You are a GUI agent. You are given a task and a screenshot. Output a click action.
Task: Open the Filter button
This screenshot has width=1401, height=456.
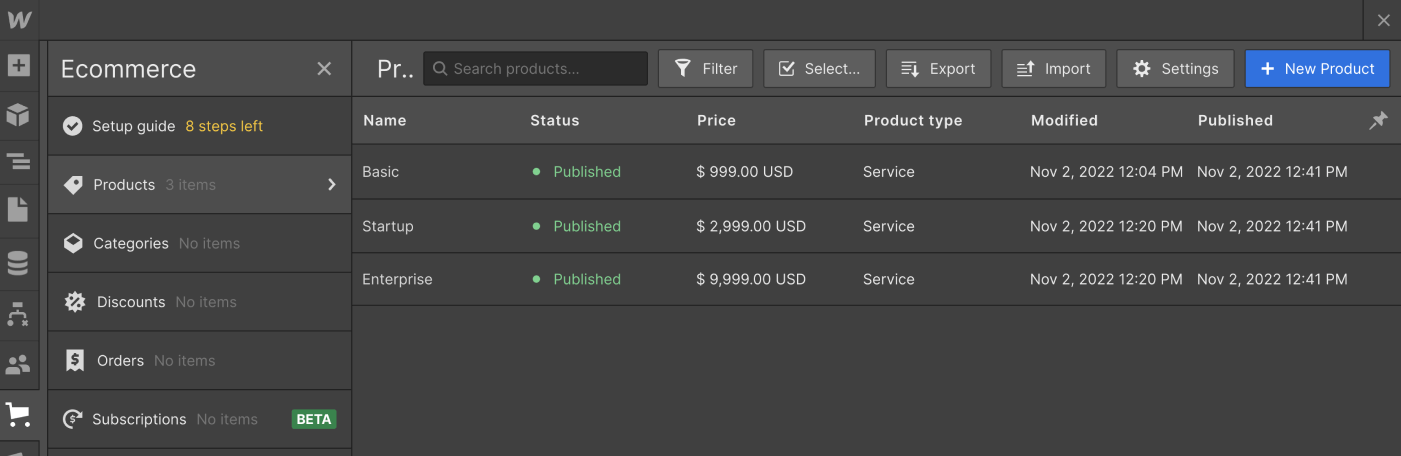tap(706, 69)
